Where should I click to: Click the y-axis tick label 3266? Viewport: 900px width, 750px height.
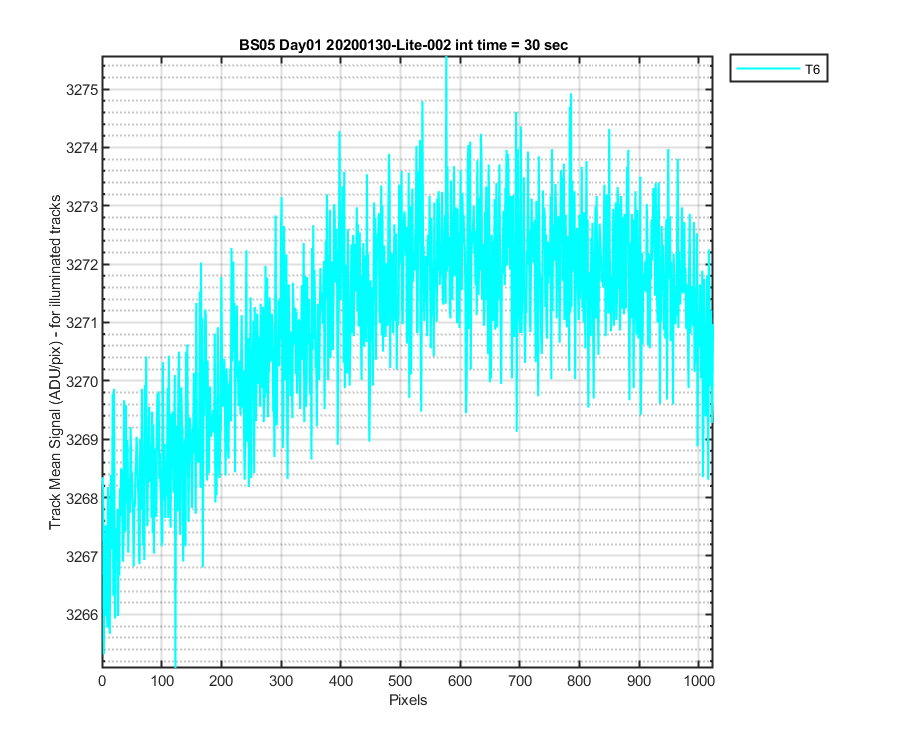point(82,615)
